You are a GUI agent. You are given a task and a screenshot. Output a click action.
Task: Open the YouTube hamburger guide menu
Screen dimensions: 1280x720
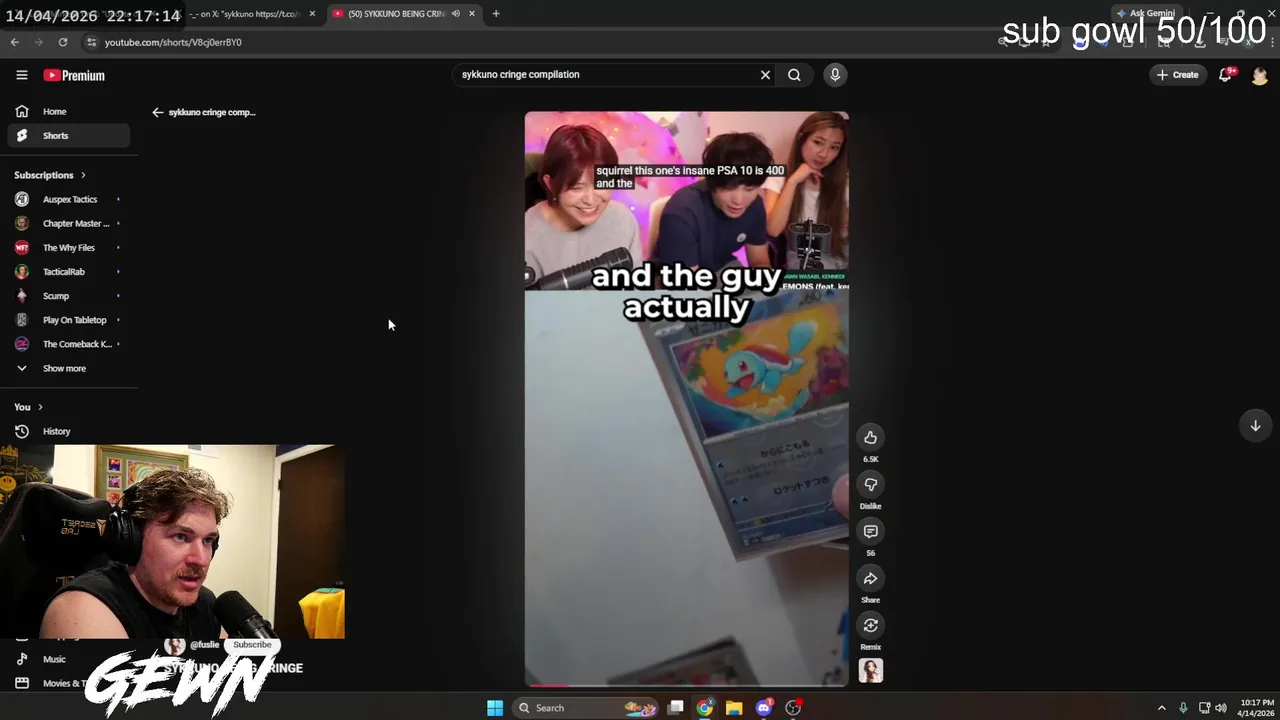coord(21,75)
